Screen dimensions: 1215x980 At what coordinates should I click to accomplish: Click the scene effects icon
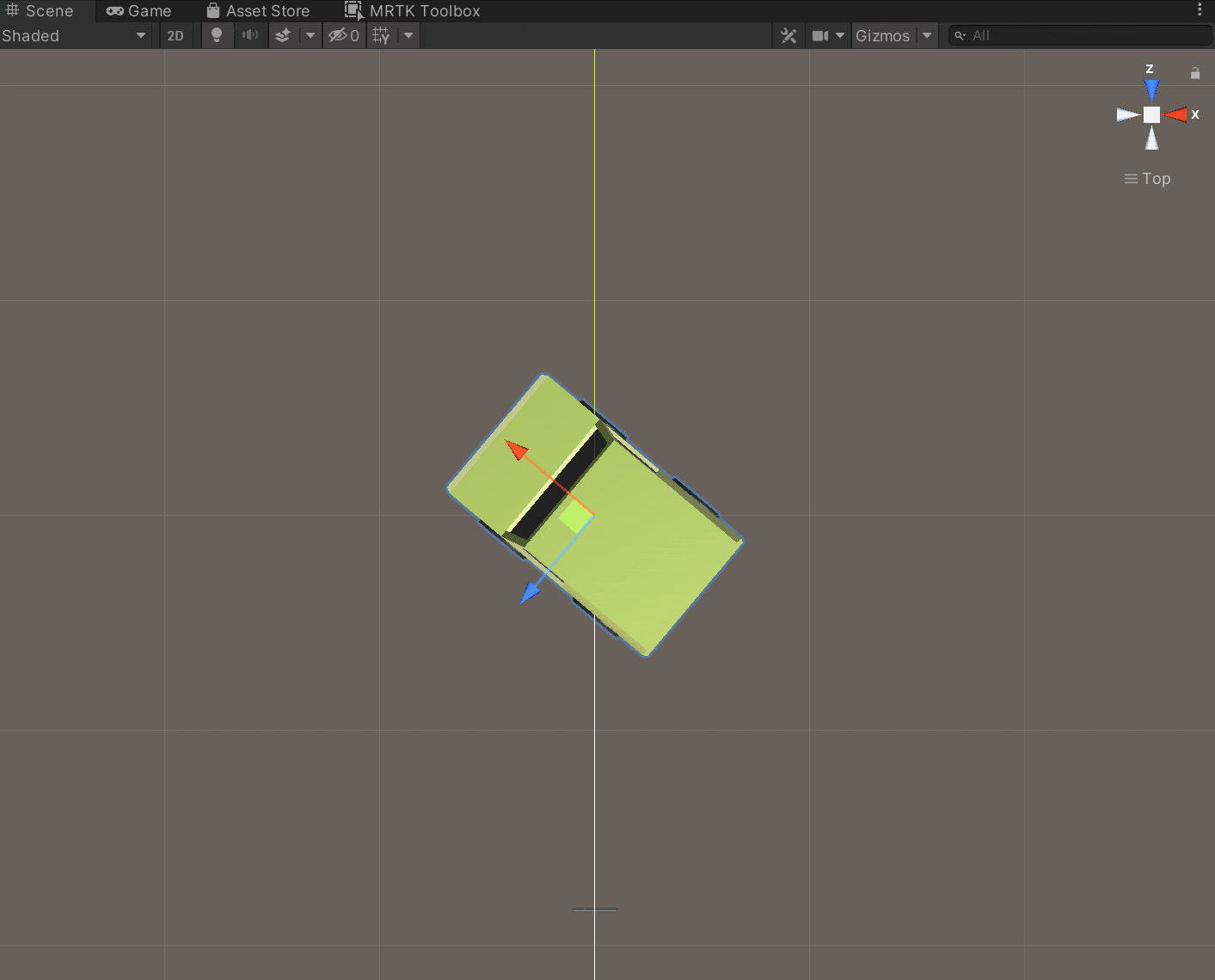283,35
